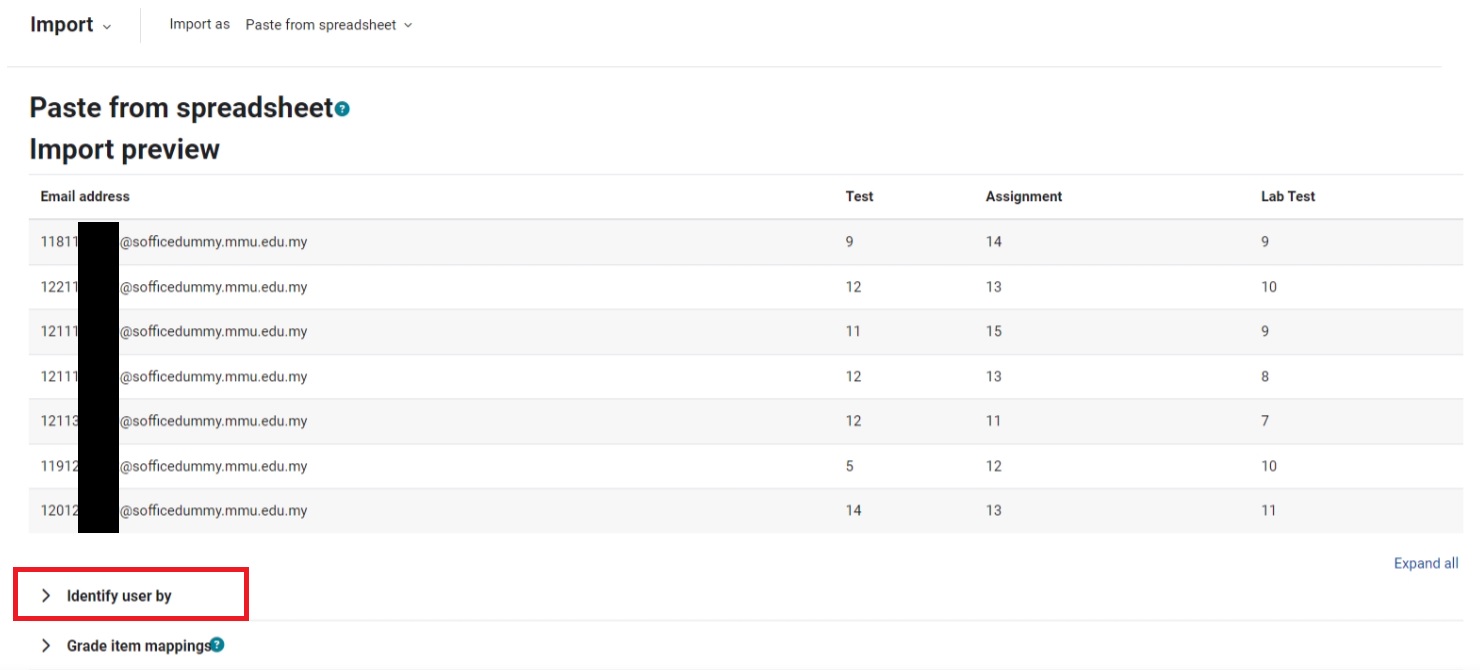
Task: Expand the Grade item mappings section
Action: click(x=138, y=646)
